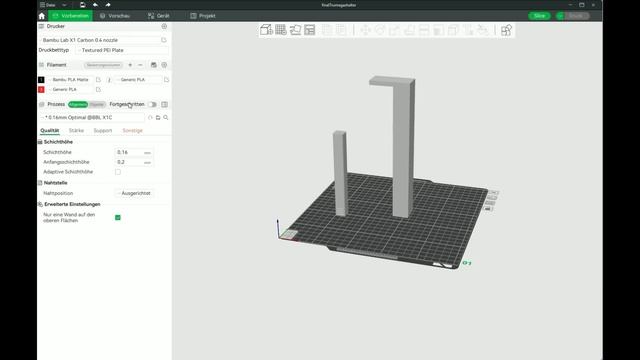The height and width of the screenshot is (360, 640).
Task: Enable the Adaptive Schichthöhe checkbox
Action: click(x=118, y=172)
